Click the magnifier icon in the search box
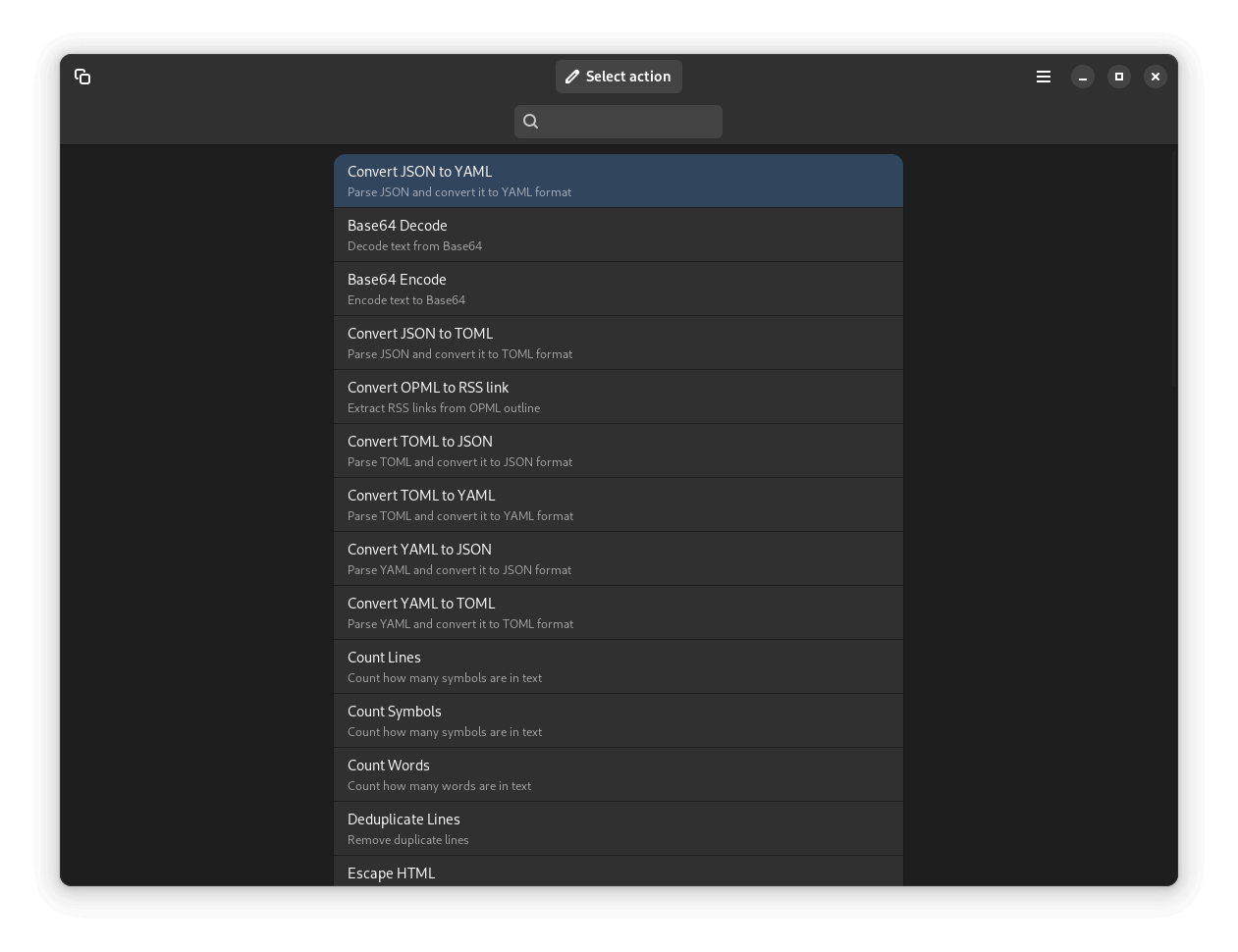The height and width of the screenshot is (952, 1238). coord(531,122)
